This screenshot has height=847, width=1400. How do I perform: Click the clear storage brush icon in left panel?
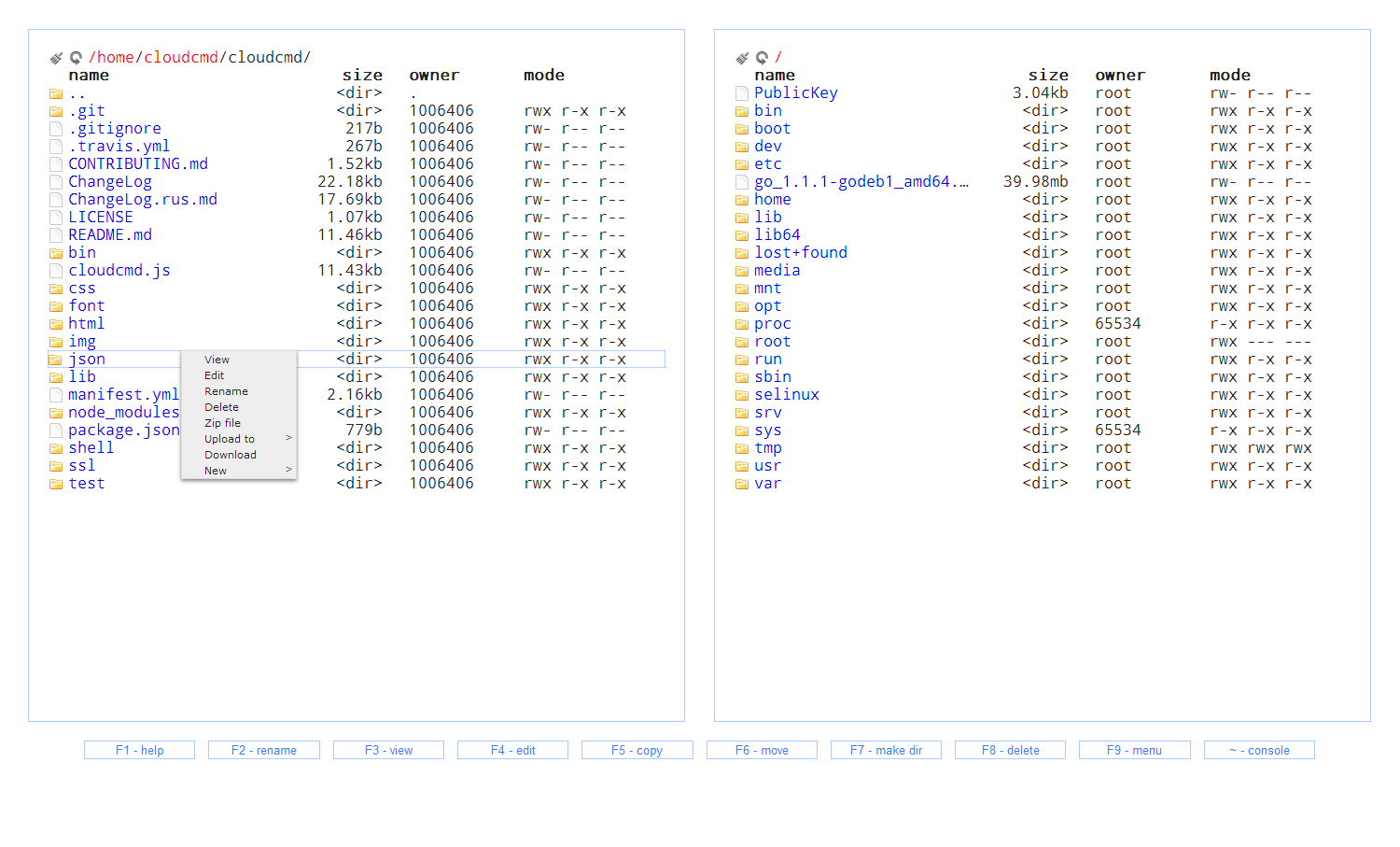[56, 58]
